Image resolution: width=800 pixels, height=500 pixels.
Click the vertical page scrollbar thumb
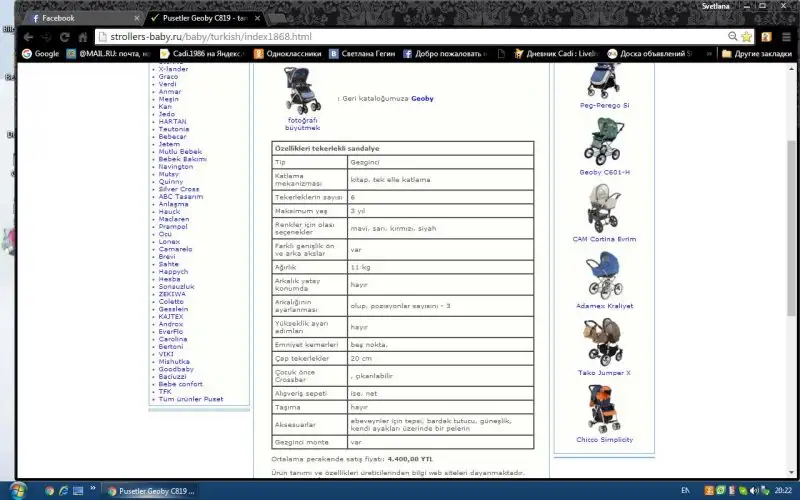click(791, 228)
